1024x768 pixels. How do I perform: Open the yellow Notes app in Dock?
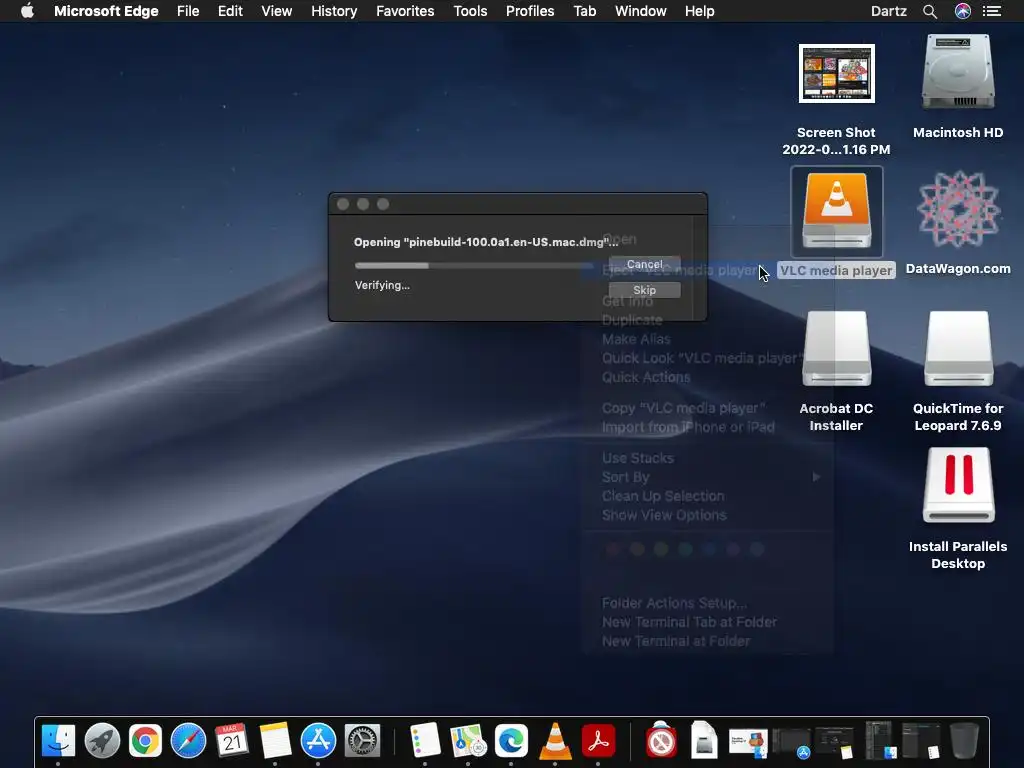tap(275, 741)
